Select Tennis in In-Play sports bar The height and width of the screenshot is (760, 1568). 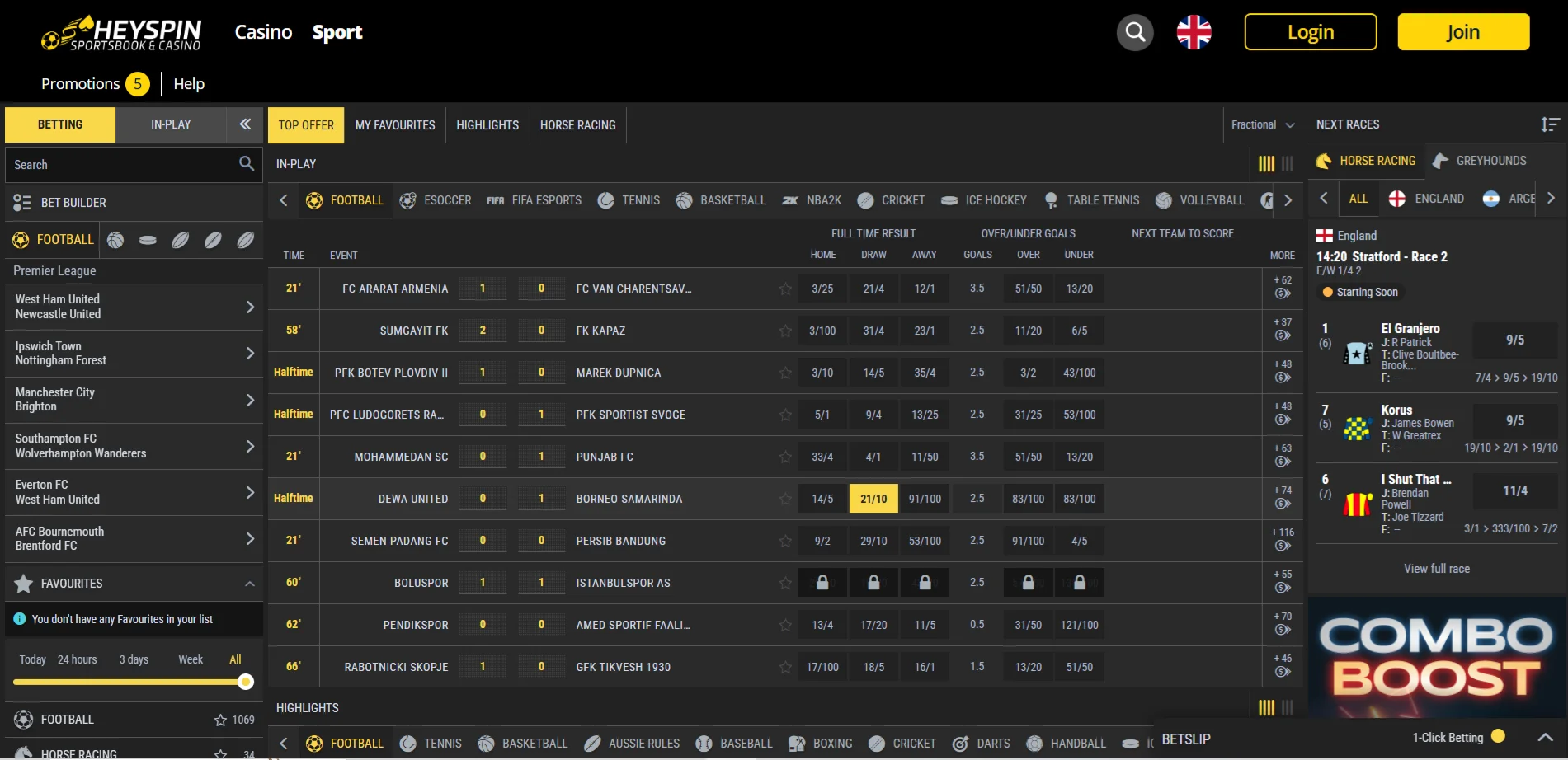(x=629, y=200)
